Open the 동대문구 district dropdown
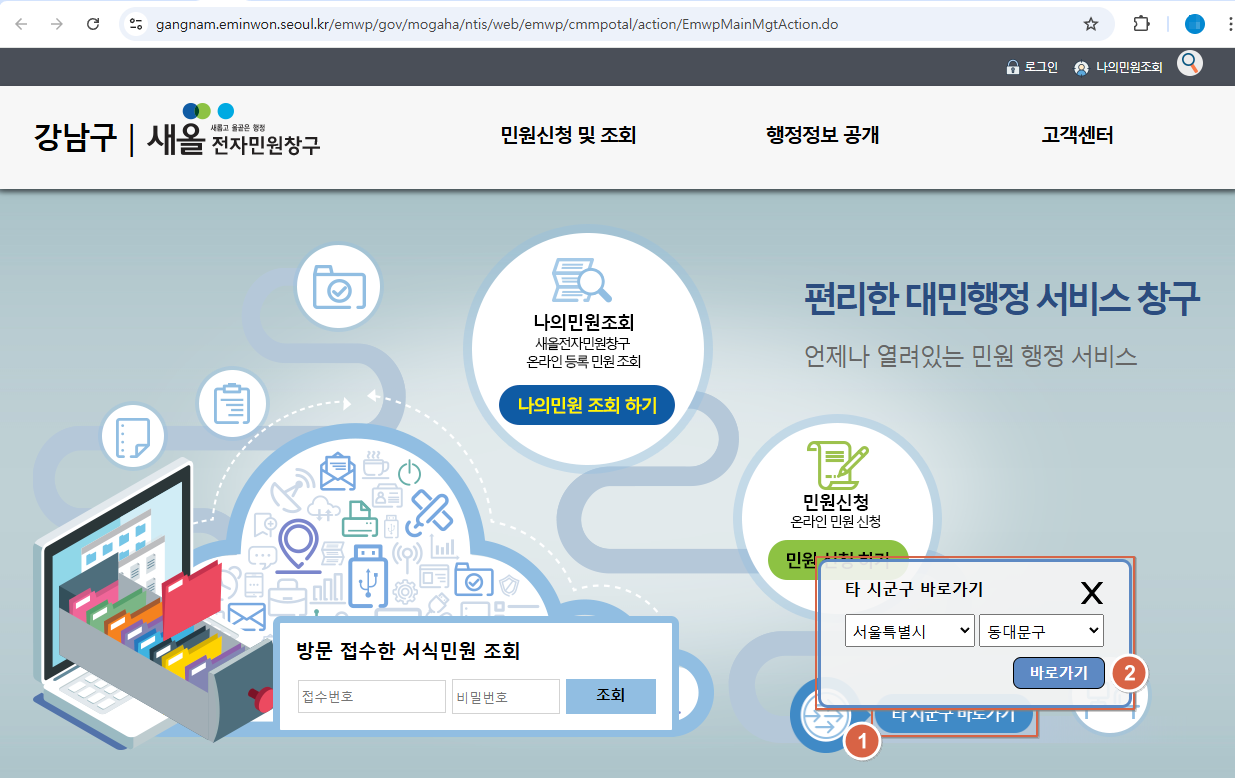The width and height of the screenshot is (1235, 778). point(1043,630)
